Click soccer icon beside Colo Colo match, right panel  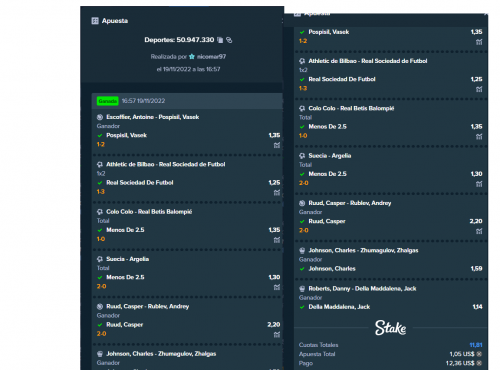point(302,108)
